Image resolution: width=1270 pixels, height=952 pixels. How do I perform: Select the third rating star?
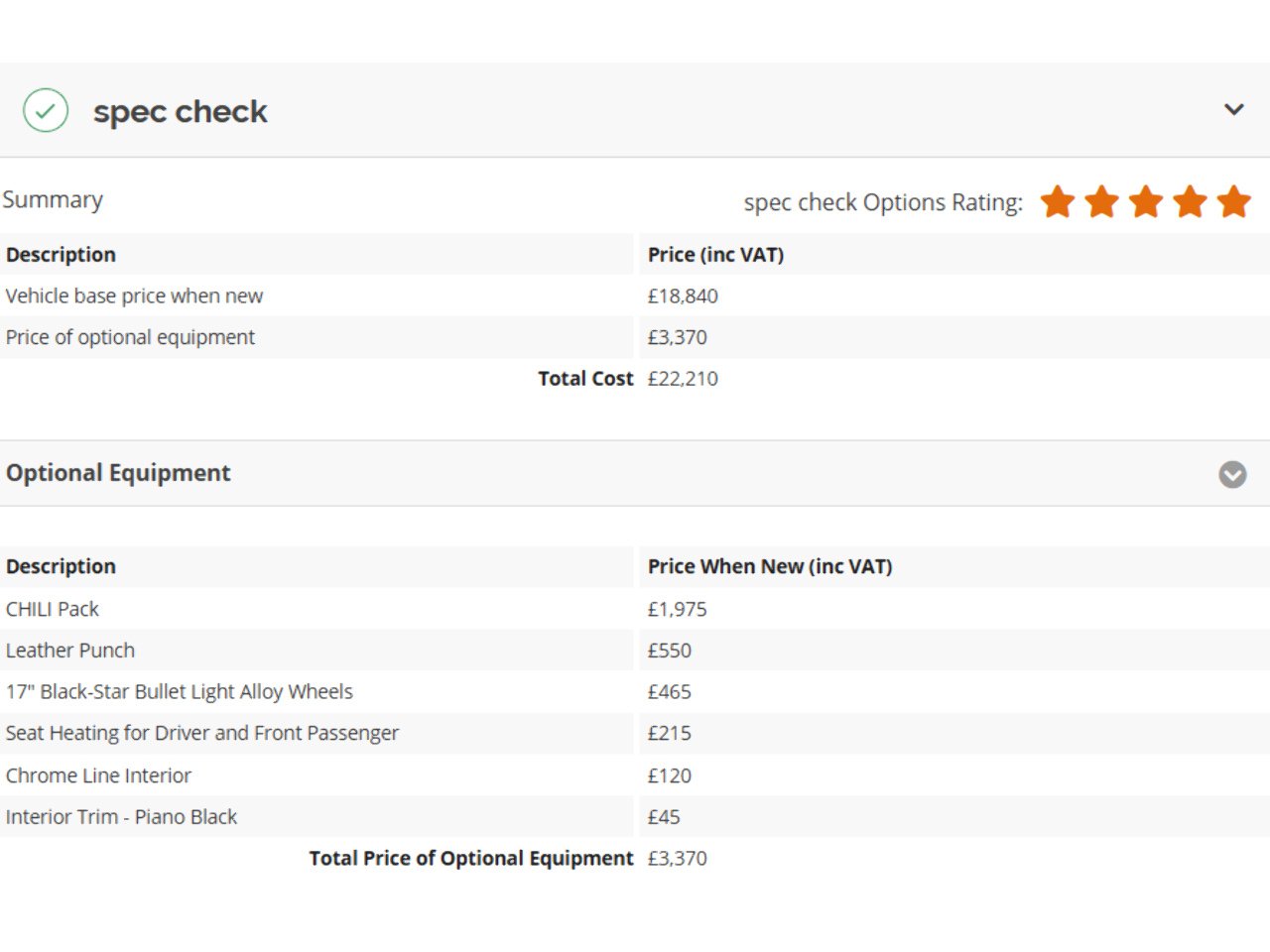point(1146,201)
